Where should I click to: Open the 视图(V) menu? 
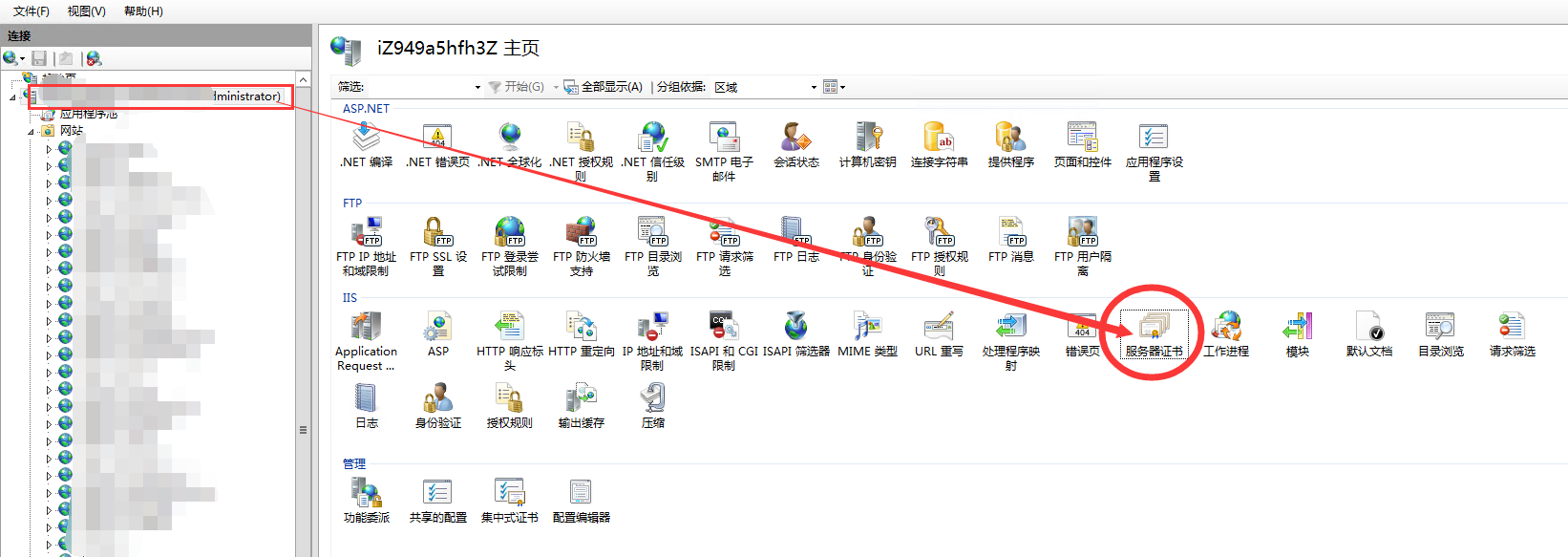pyautogui.click(x=86, y=11)
